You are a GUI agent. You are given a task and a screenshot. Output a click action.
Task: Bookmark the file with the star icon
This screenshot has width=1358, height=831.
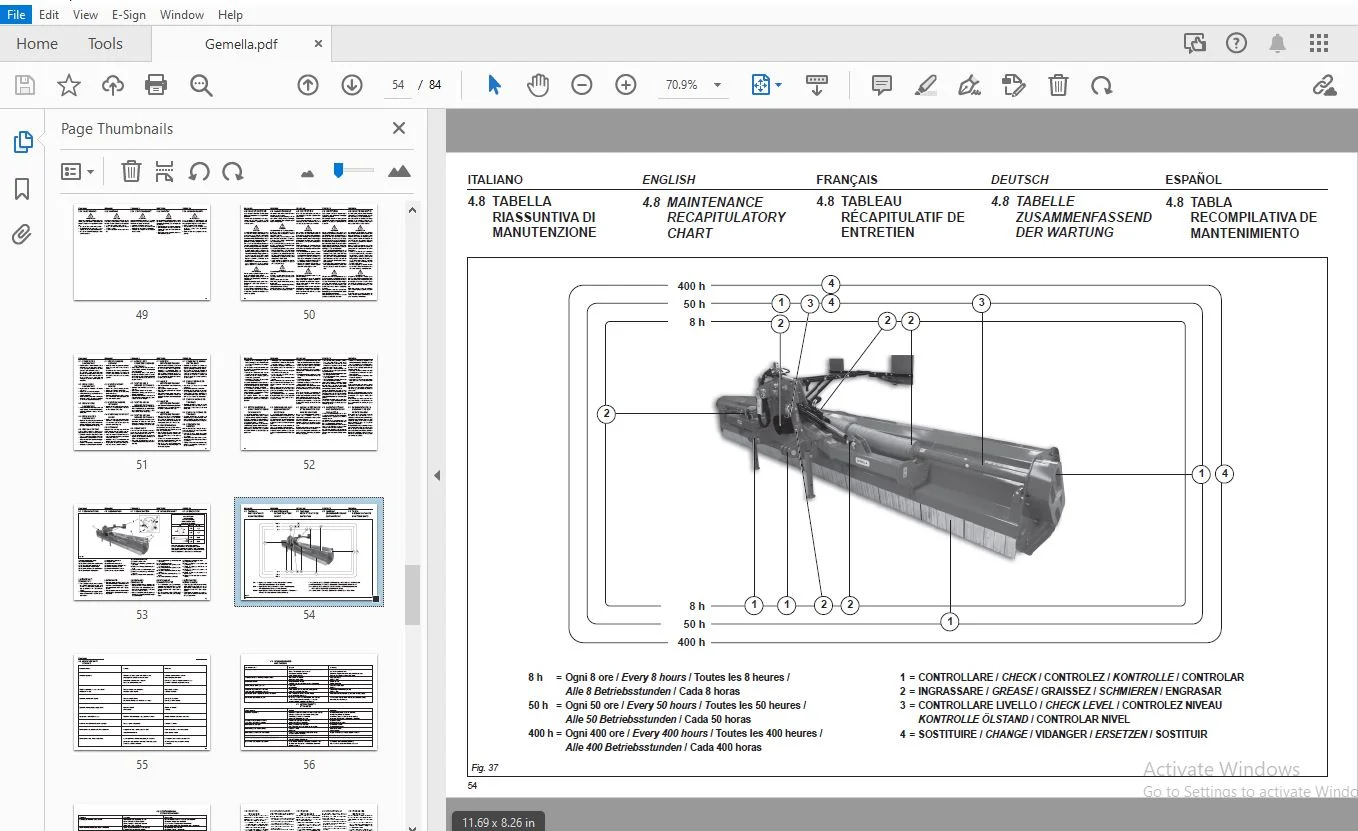click(69, 85)
